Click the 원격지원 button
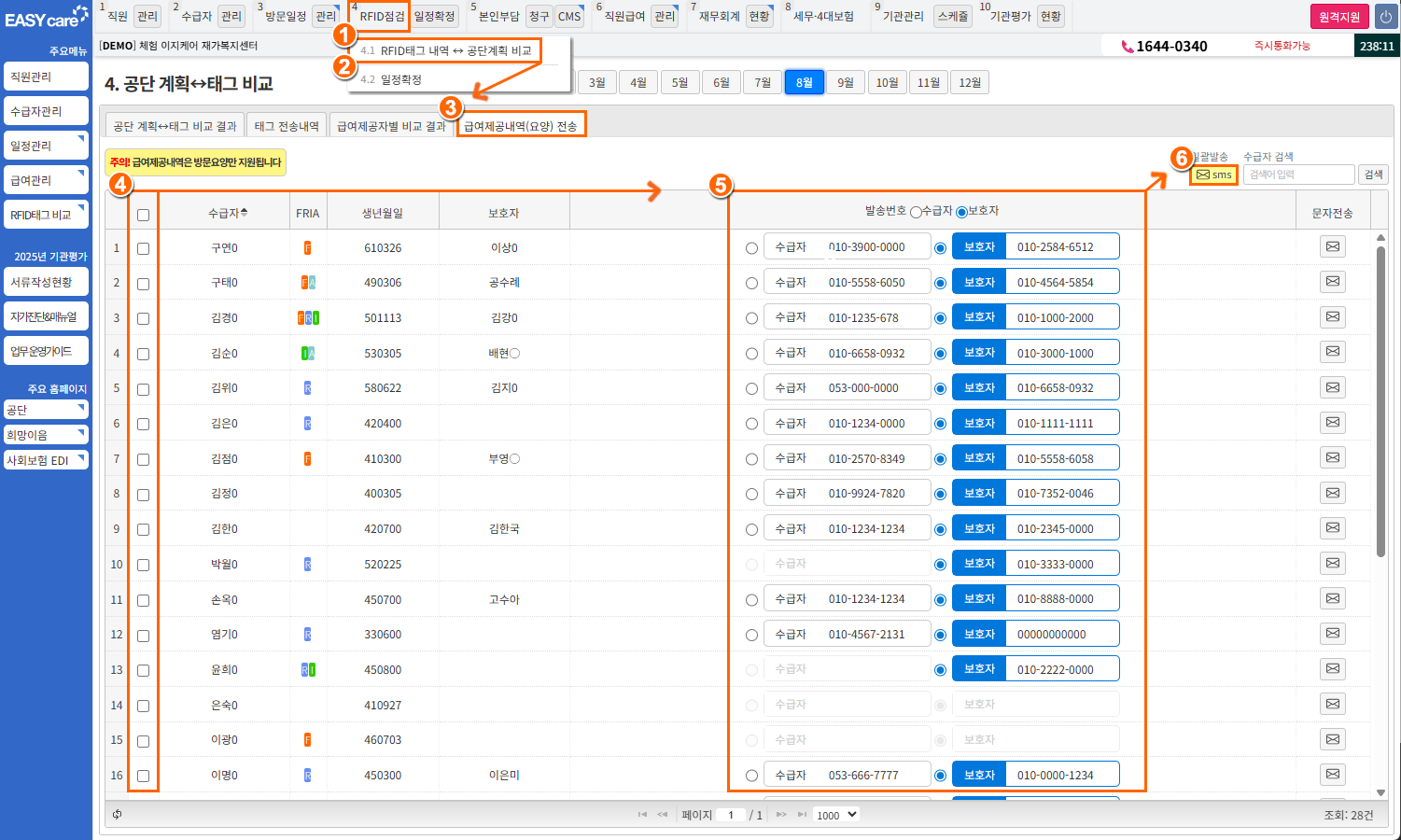The width and height of the screenshot is (1401, 840). tap(1338, 17)
